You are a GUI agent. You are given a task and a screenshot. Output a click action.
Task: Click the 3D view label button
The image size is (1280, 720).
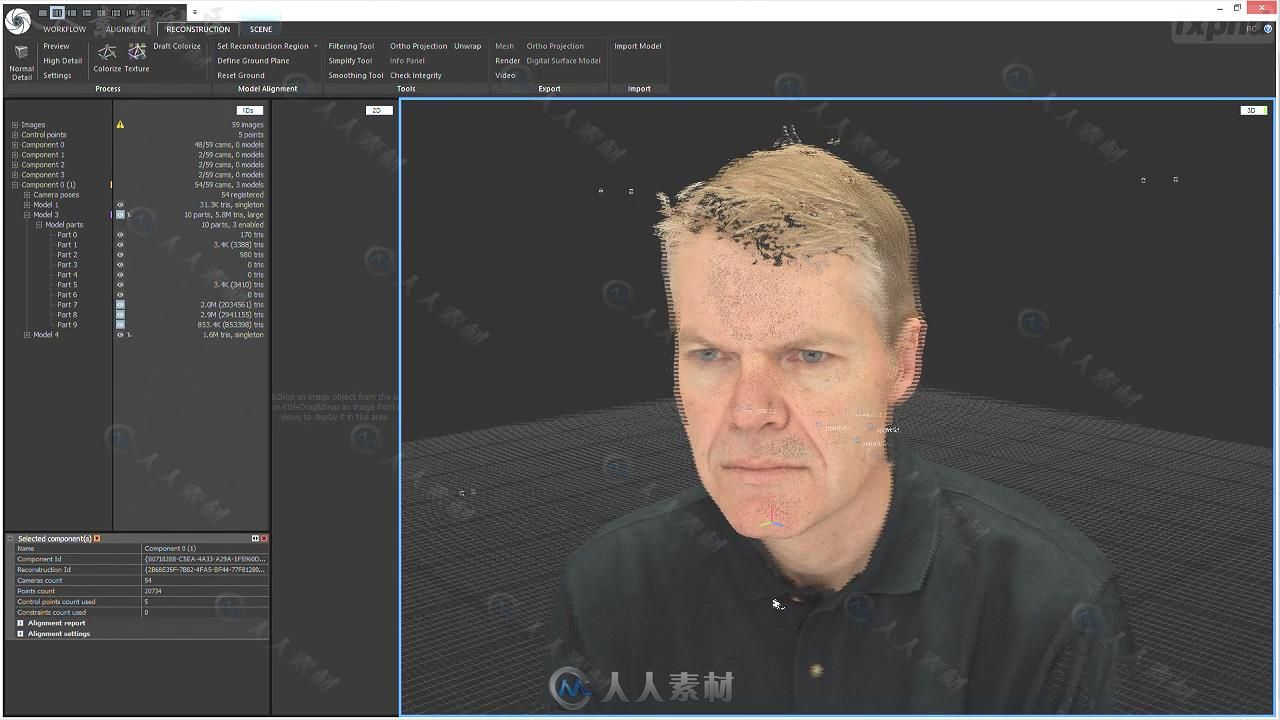click(x=1253, y=110)
